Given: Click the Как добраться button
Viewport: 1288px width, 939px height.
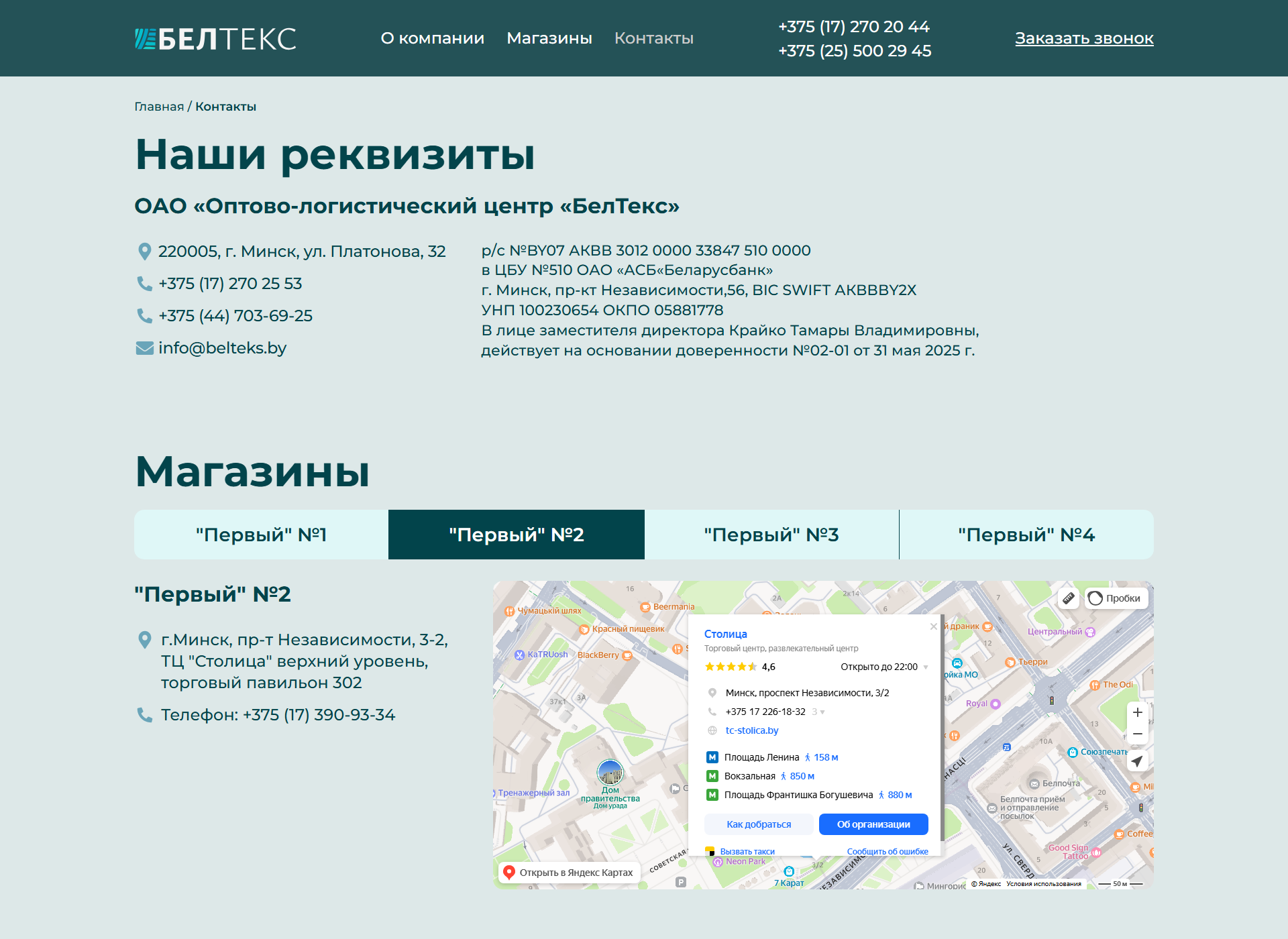Looking at the screenshot, I should 759,824.
